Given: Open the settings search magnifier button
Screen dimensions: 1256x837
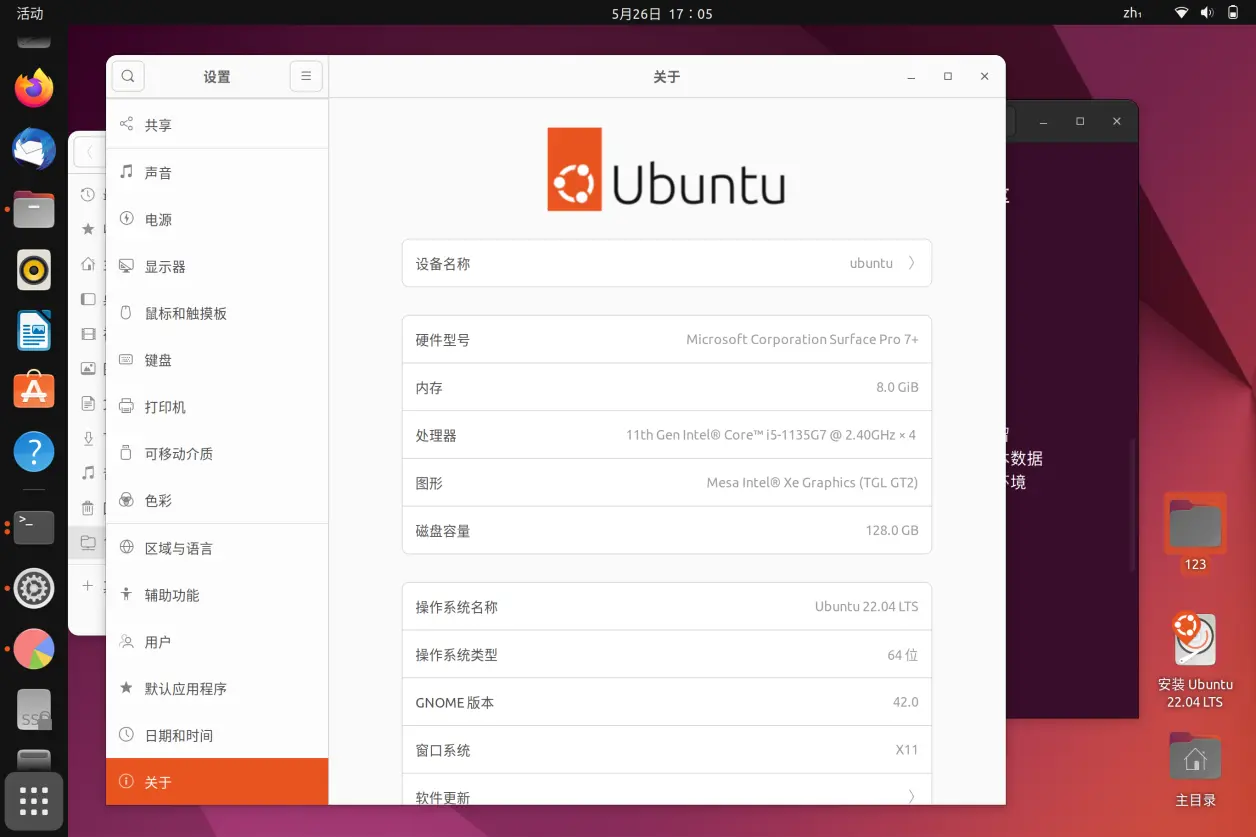Looking at the screenshot, I should click(128, 76).
